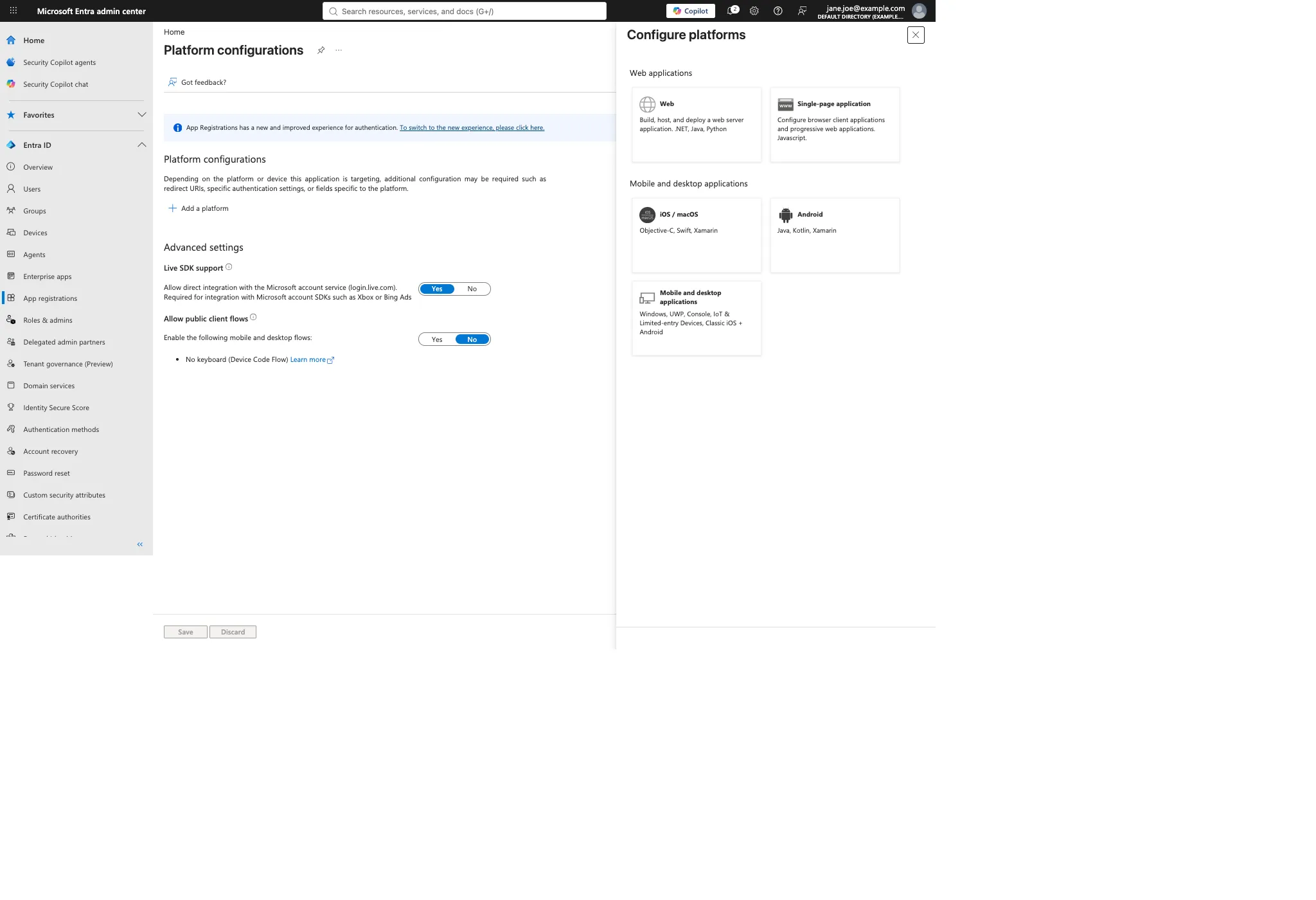The width and height of the screenshot is (1316, 900).
Task: Open the app launcher waffle icon
Action: (13, 11)
